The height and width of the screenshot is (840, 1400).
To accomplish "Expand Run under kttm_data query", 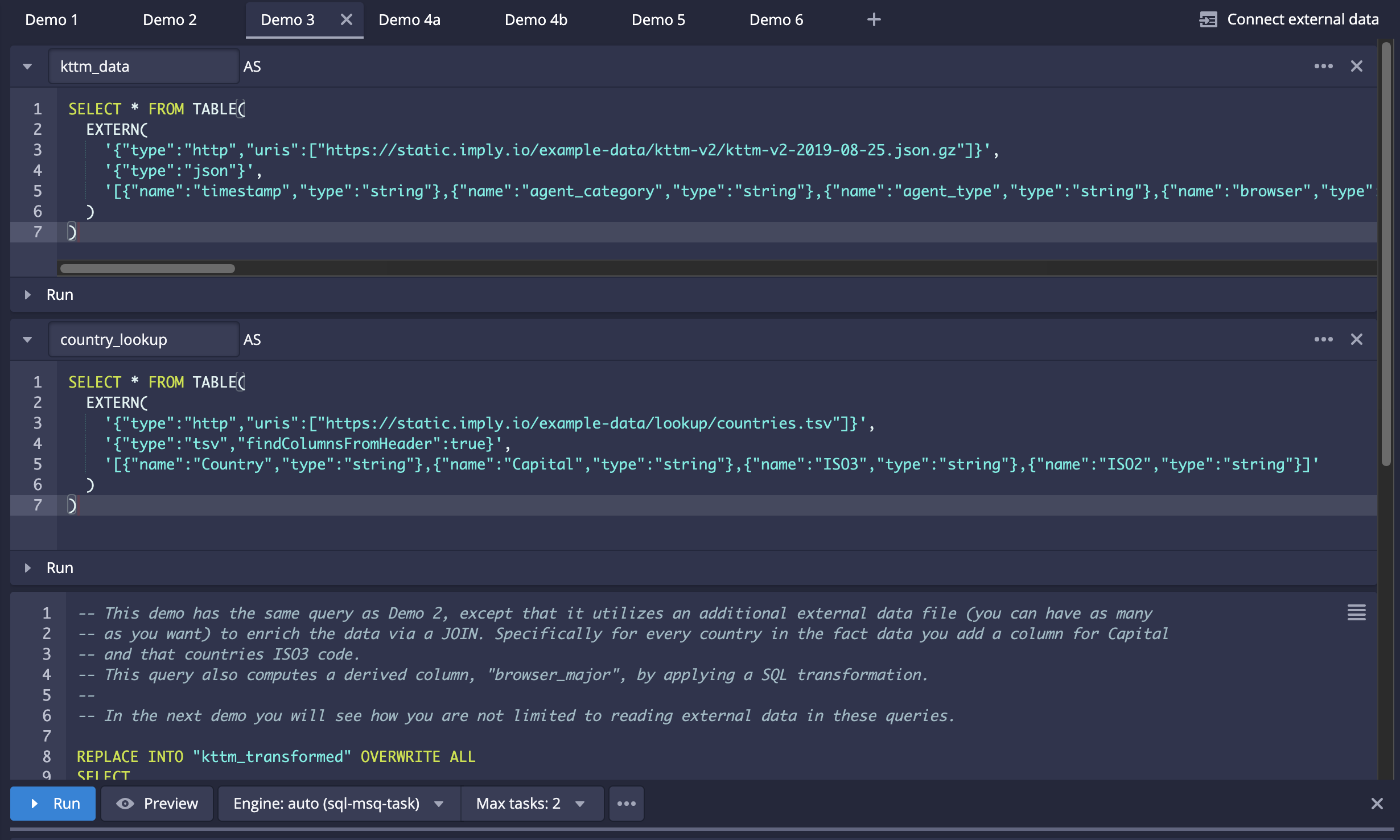I will coord(27,295).
